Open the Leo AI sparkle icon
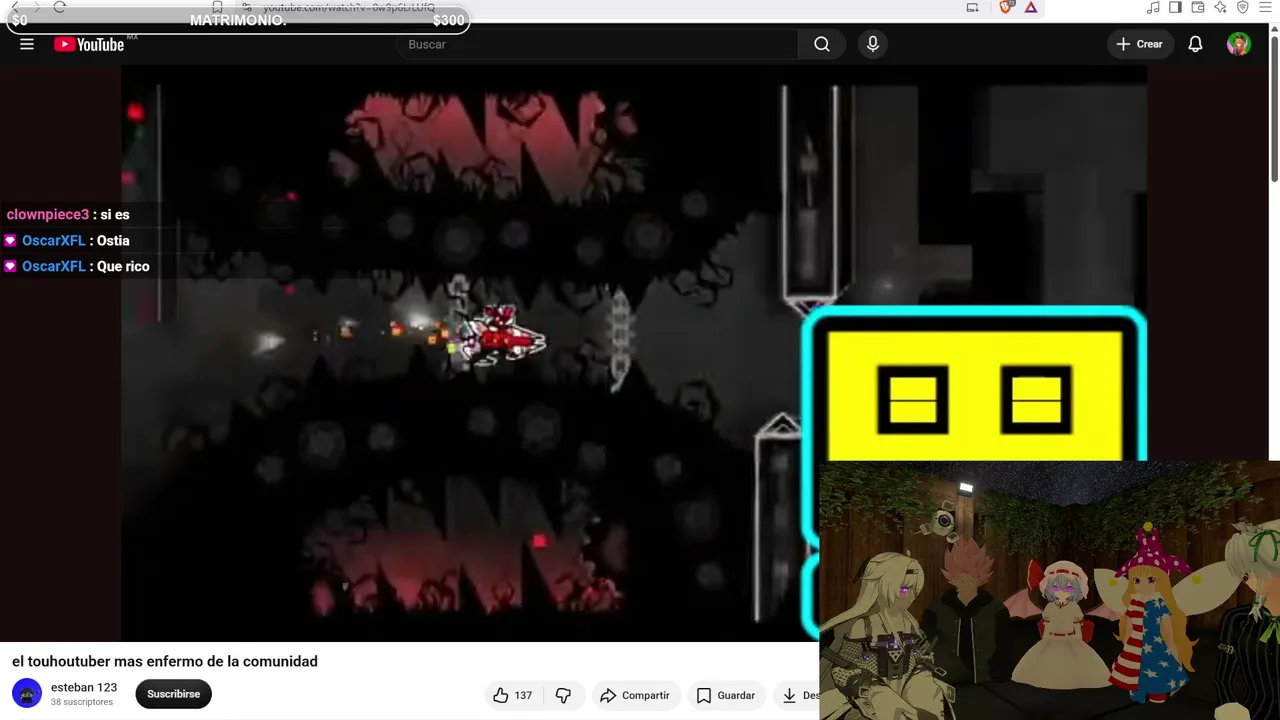 pos(1220,7)
